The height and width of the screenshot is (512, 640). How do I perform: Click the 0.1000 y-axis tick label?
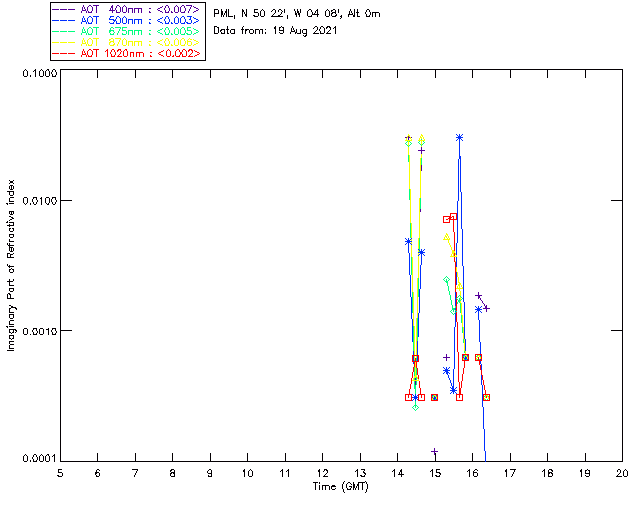39,73
